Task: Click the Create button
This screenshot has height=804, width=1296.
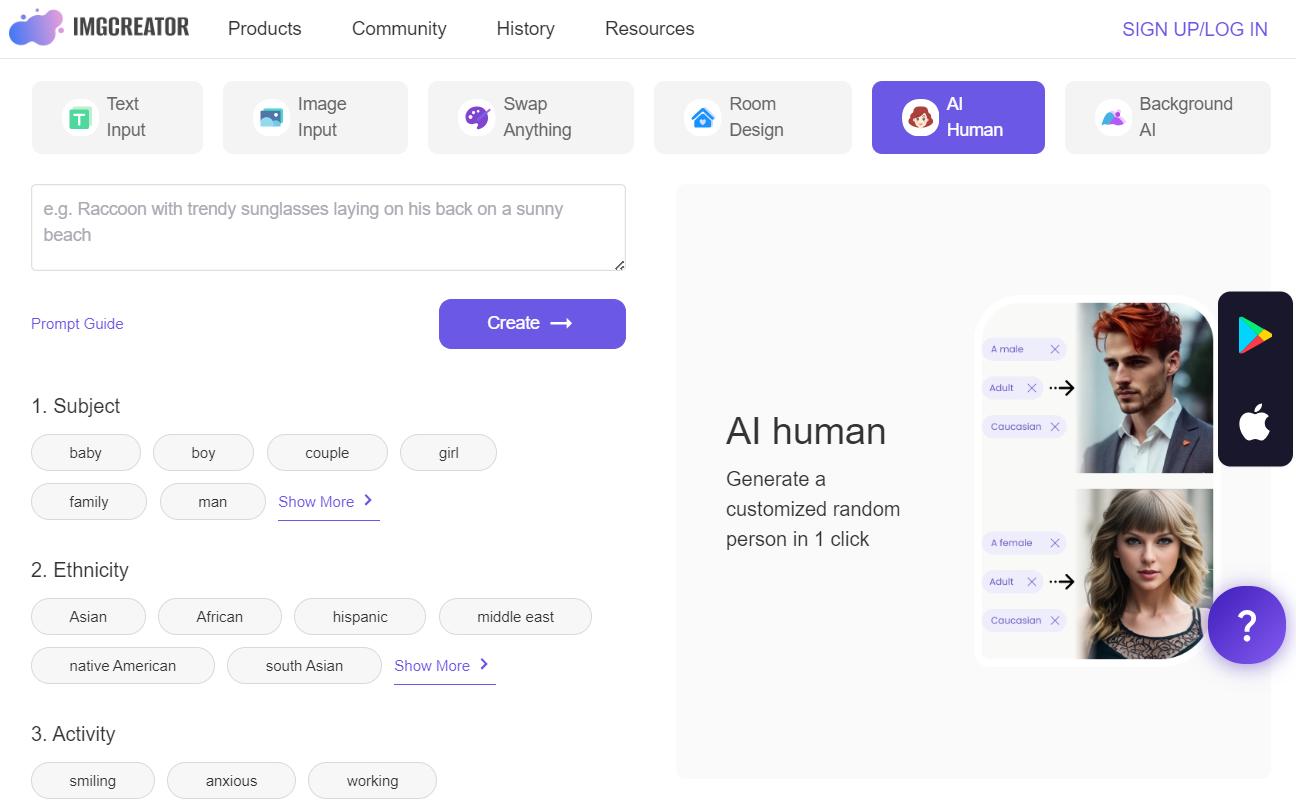Action: (532, 323)
